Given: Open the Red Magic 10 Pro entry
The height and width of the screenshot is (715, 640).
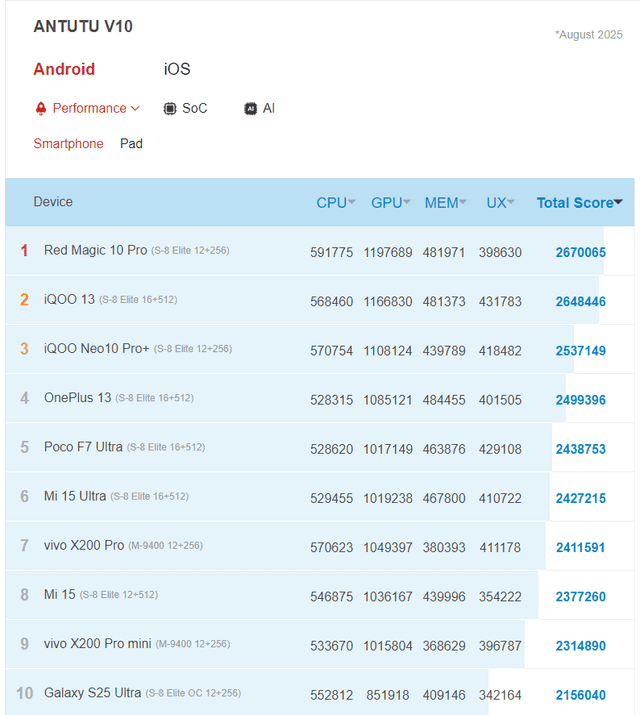Looking at the screenshot, I should (95, 250).
